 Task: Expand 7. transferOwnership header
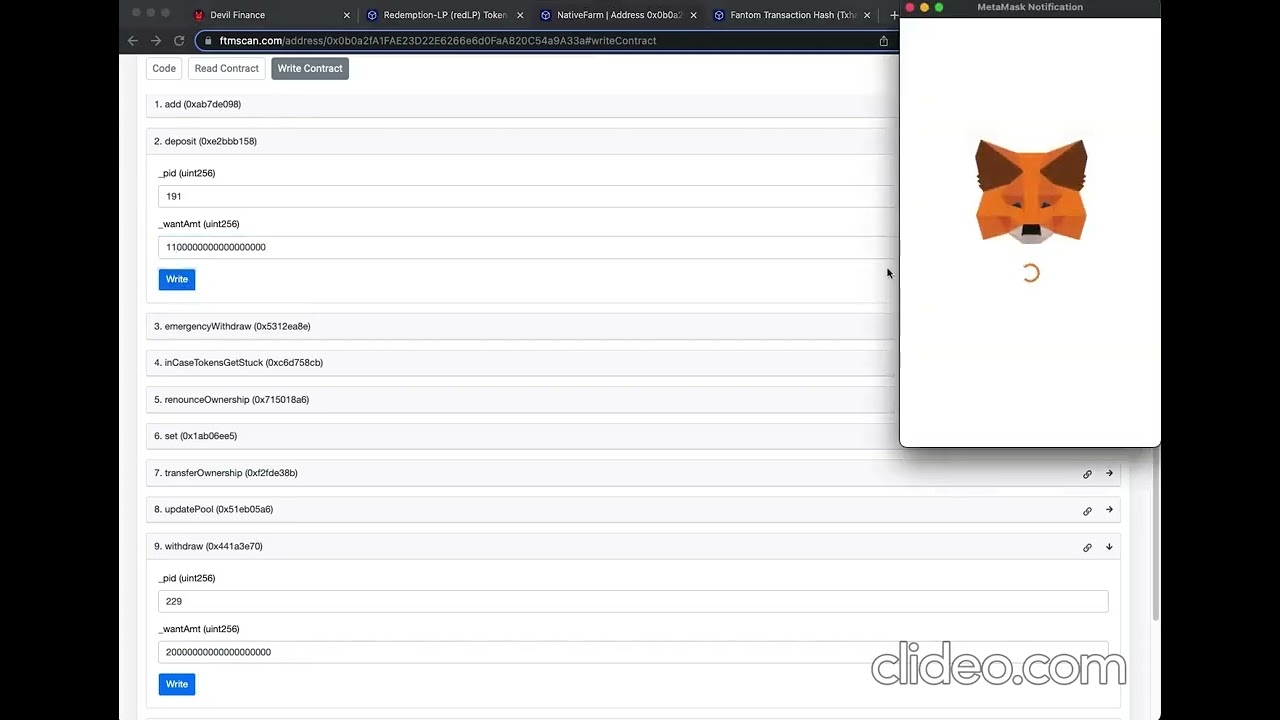[x=633, y=473]
